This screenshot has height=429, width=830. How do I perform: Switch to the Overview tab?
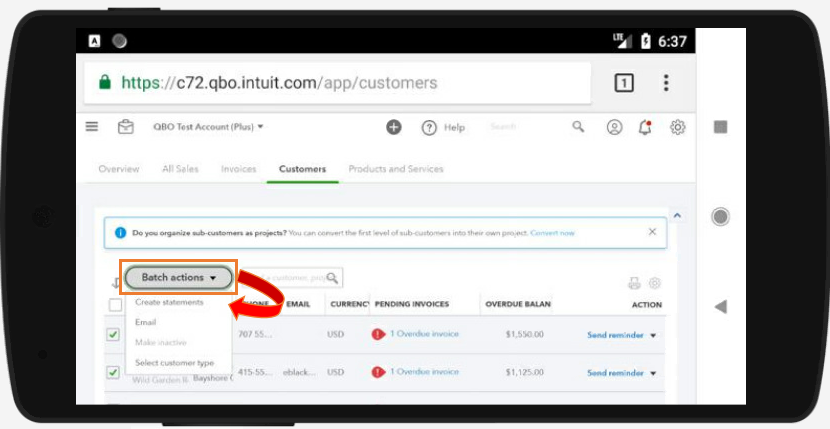tap(119, 169)
